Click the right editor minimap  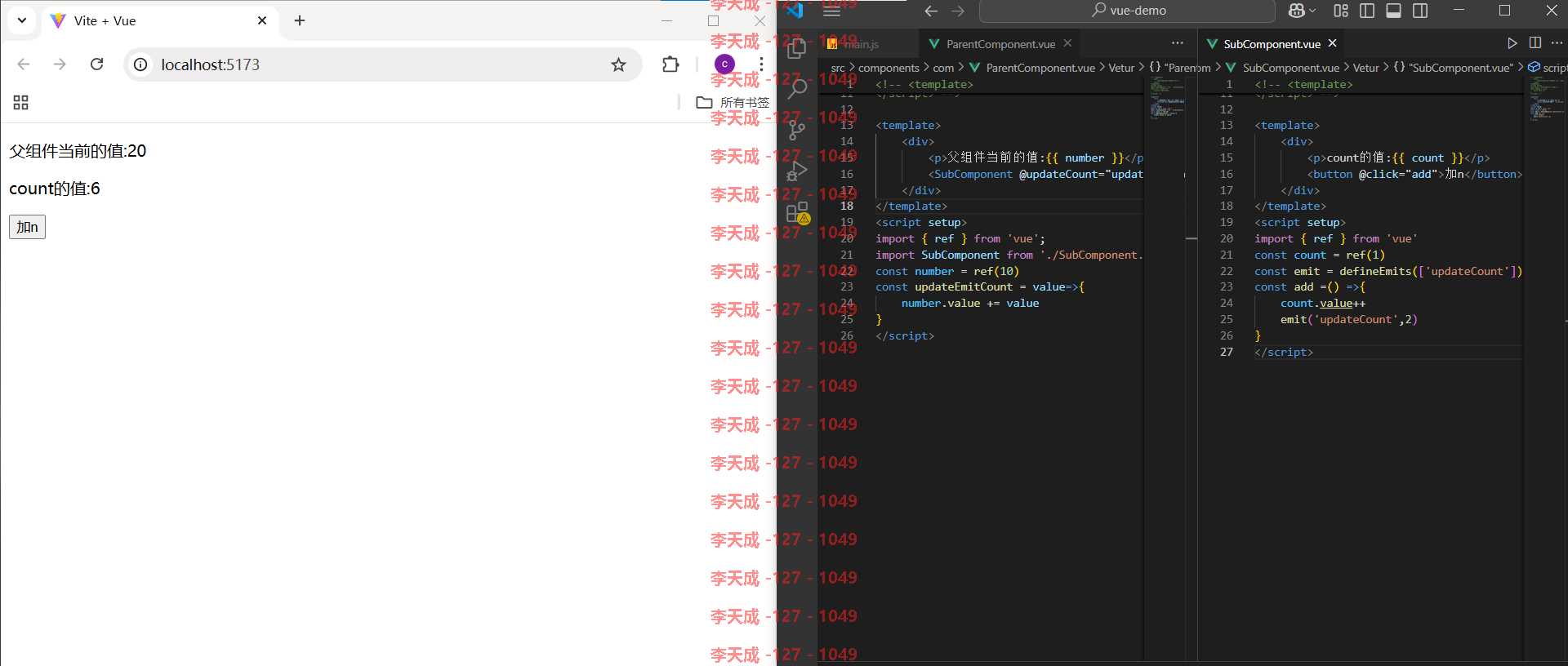click(1546, 99)
